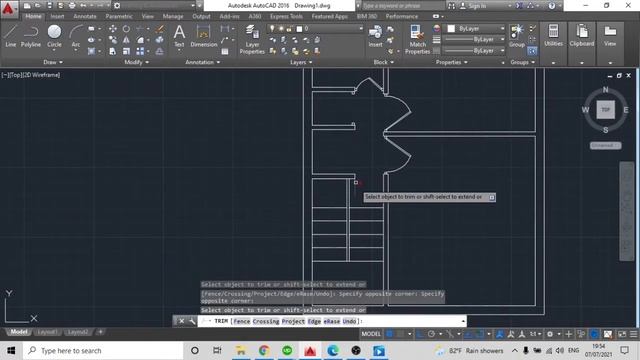640x360 pixels.
Task: Click the Rotate tool icon
Action: (x=126, y=29)
